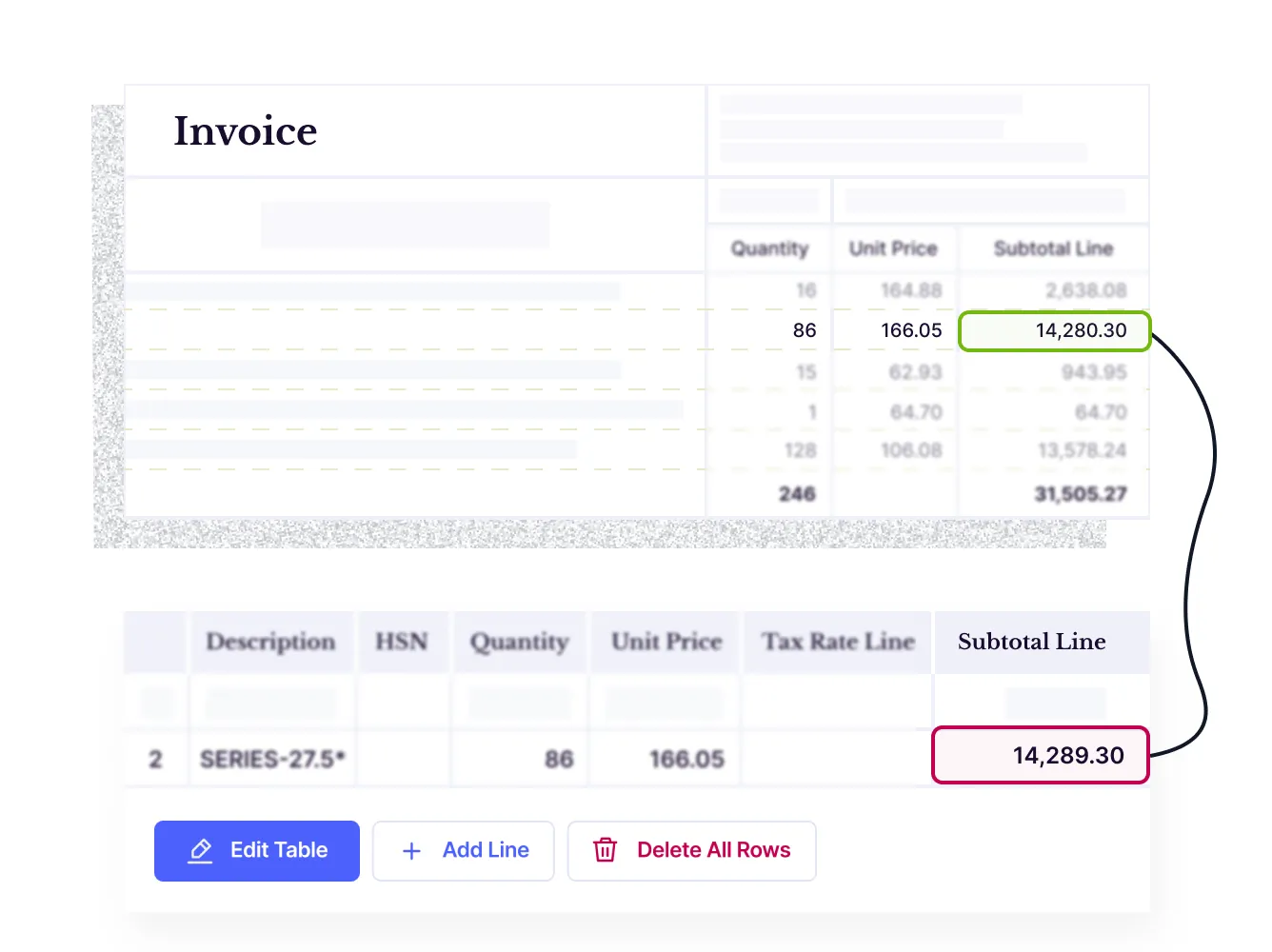Click the plus icon on Add Line

tap(411, 851)
